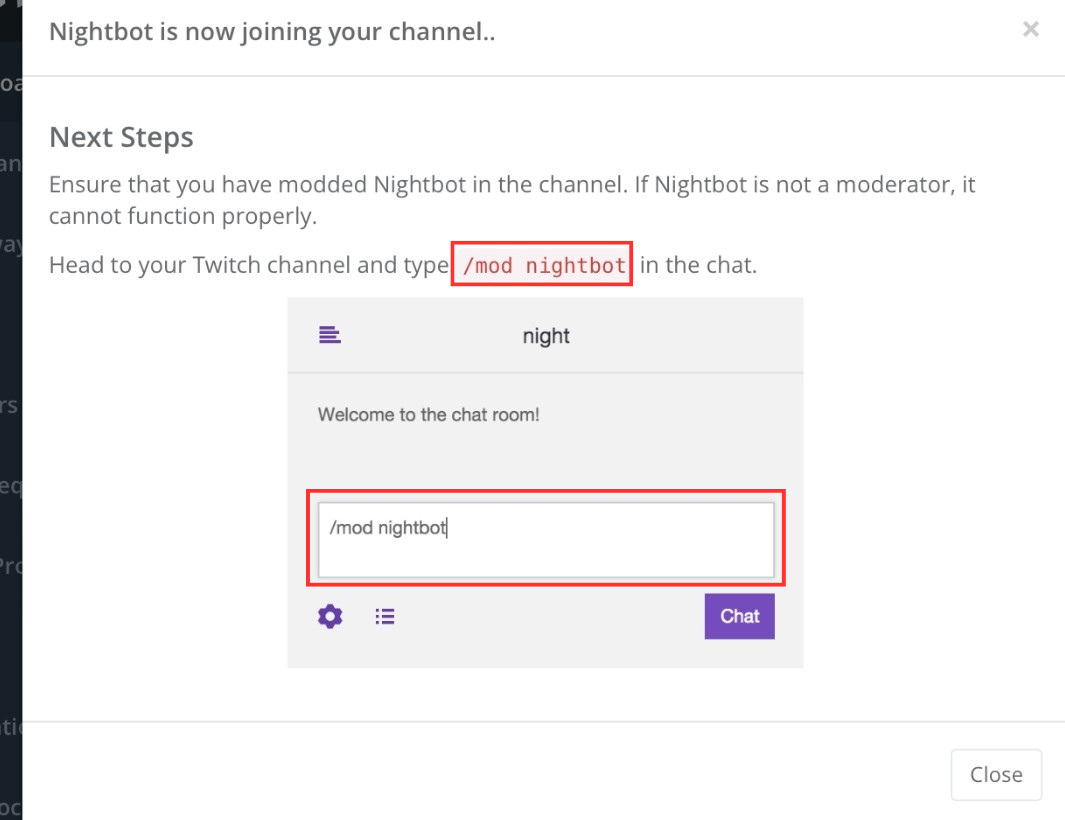Click the 'Ensure that you have modded Nightbot' paragraph

coord(512,200)
